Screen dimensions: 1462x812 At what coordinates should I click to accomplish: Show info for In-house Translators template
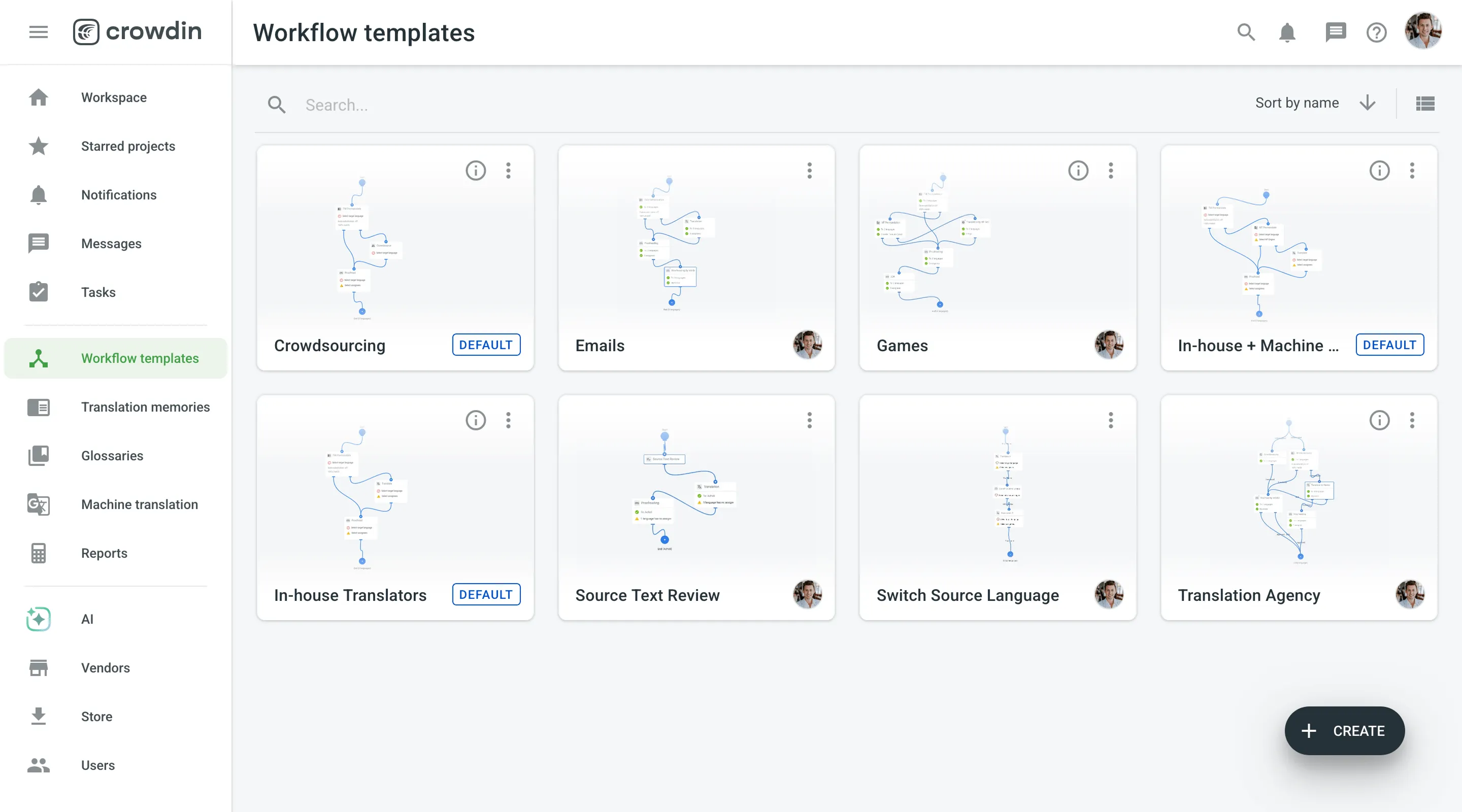click(476, 420)
